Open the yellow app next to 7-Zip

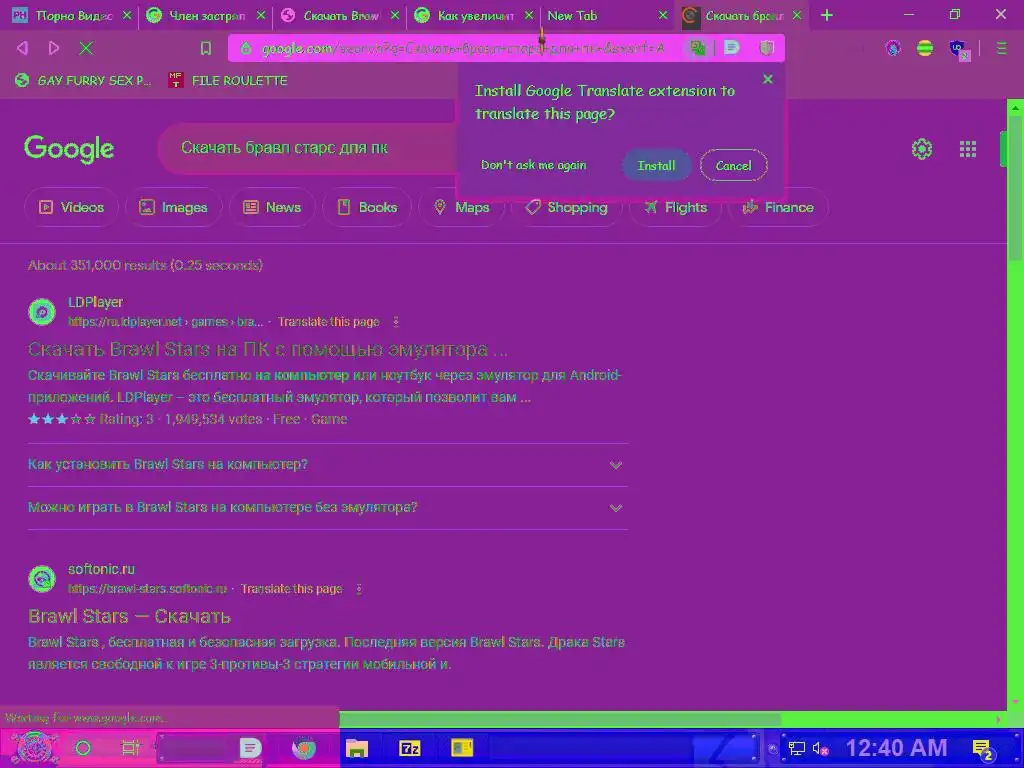462,748
